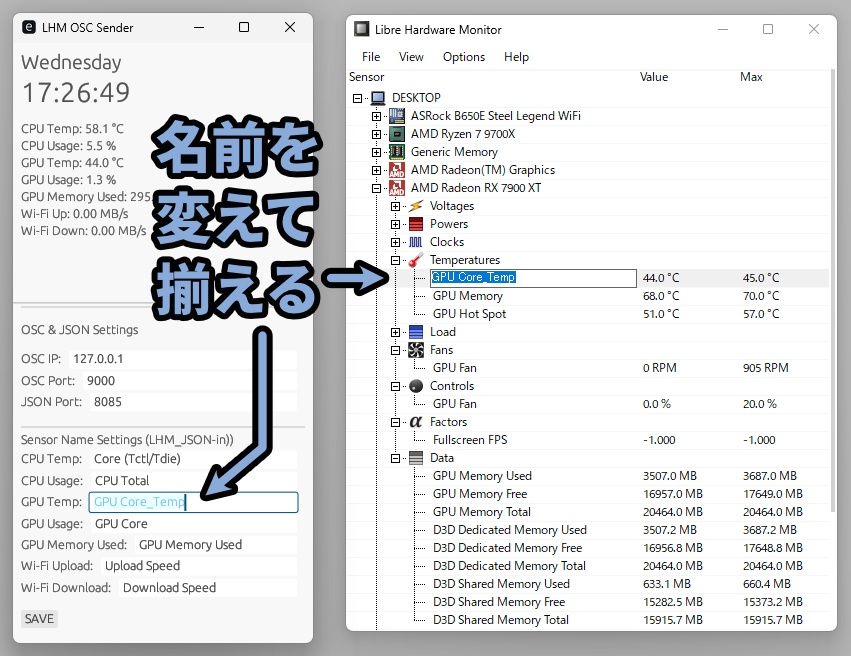851x656 pixels.
Task: Select the Fullscreen FPS row
Action: (588, 440)
